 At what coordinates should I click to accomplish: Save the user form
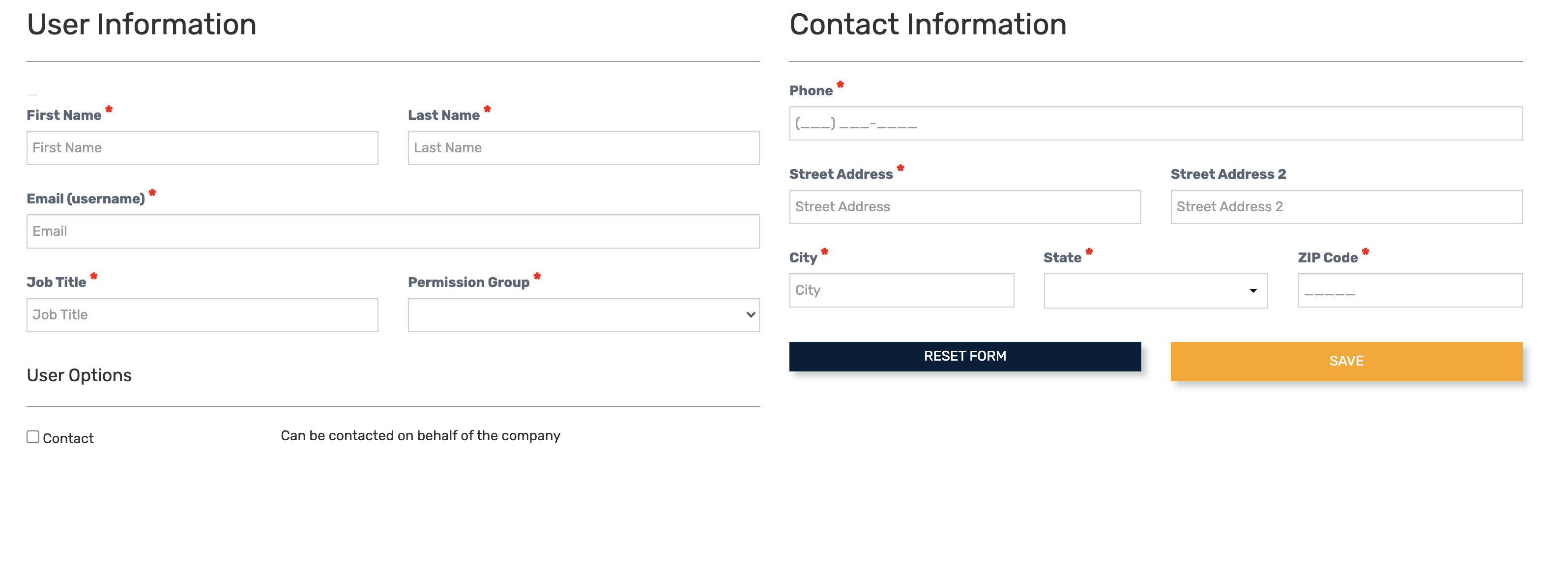click(1346, 361)
